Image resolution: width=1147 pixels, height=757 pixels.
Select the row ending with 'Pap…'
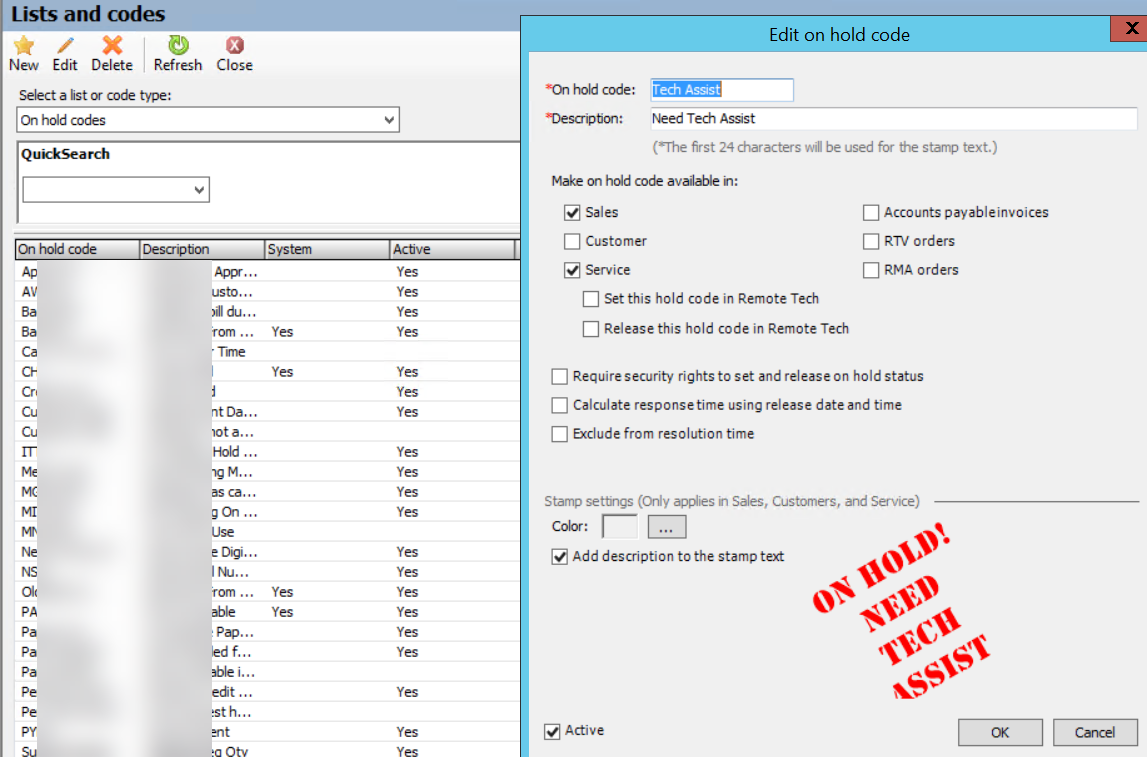(267, 632)
